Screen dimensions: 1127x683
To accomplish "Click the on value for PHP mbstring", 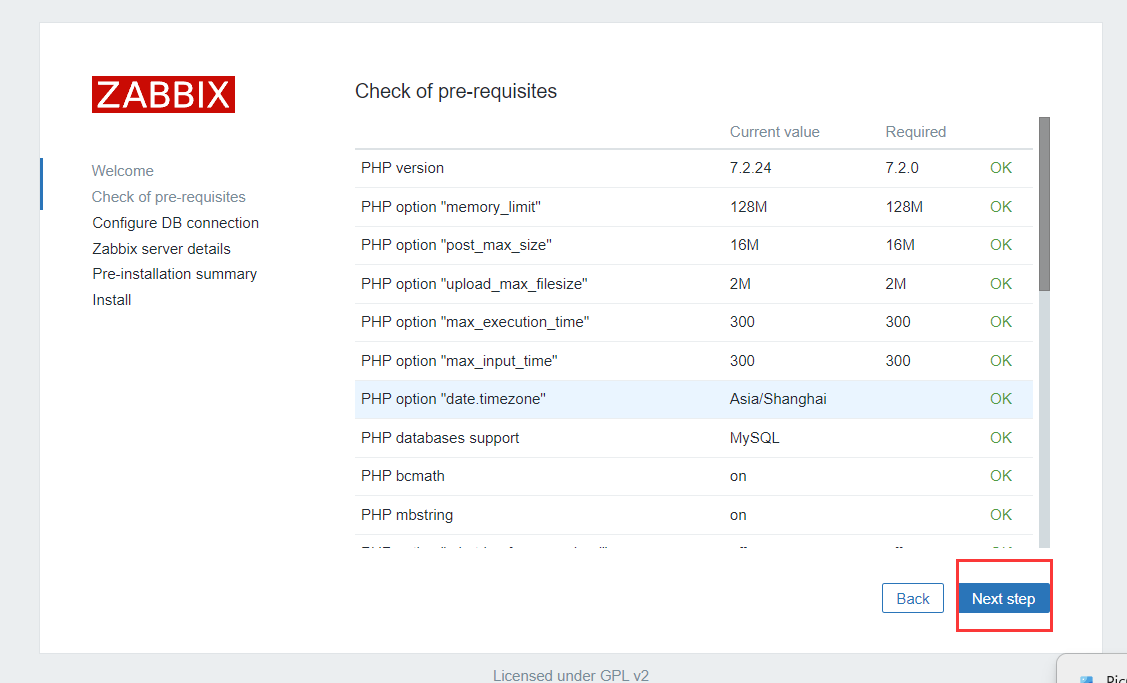I will click(x=738, y=515).
